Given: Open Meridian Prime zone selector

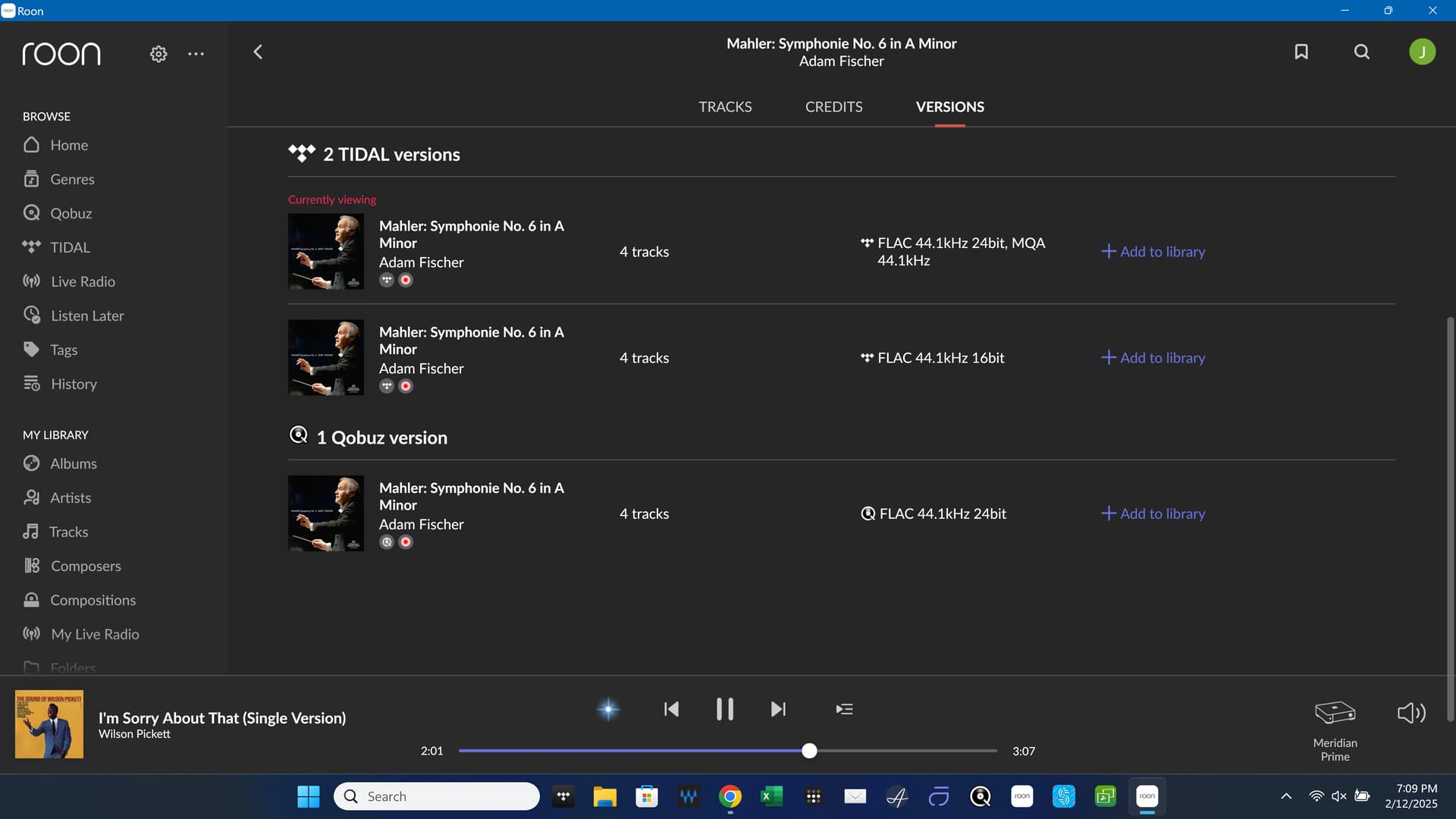Looking at the screenshot, I should tap(1335, 730).
